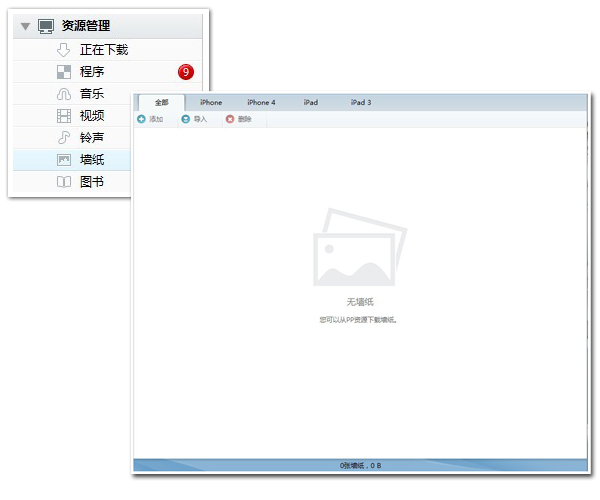This screenshot has height=500, width=600.
Task: Click the status bar text 0张墙纸, 0 B
Action: (x=360, y=466)
